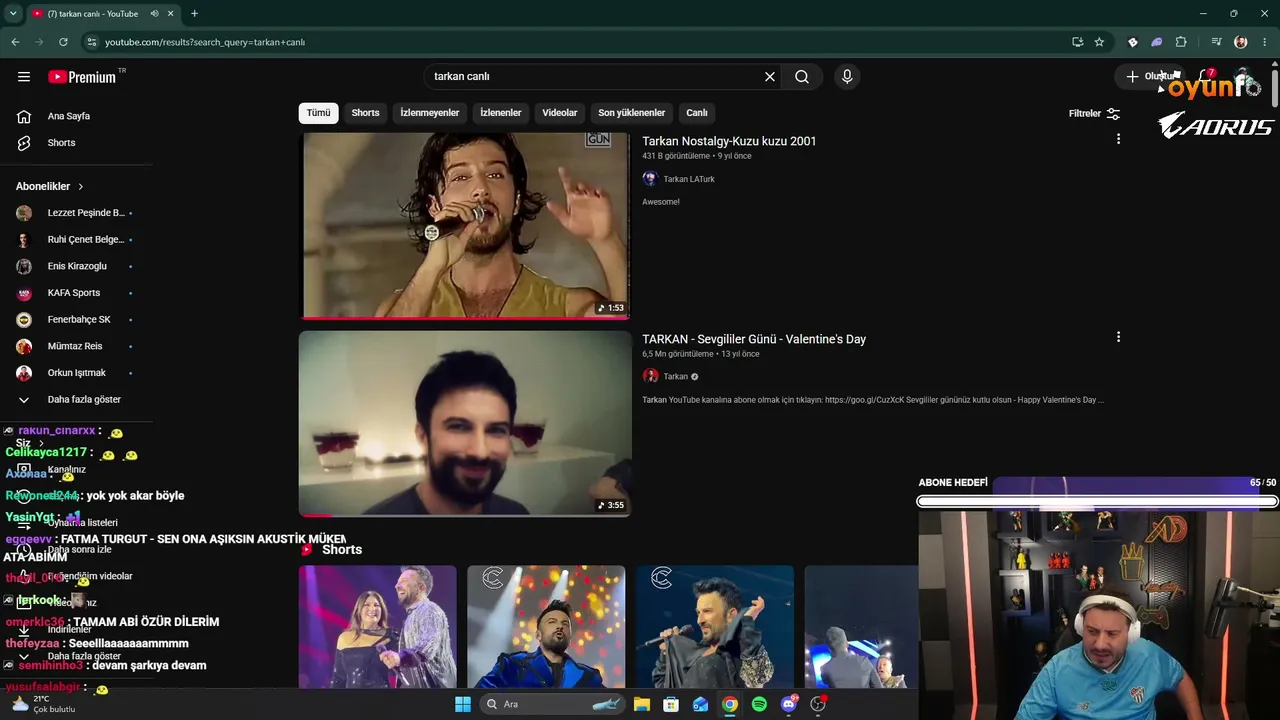This screenshot has height=720, width=1280.
Task: Open the B extension icon
Action: click(x=1133, y=42)
